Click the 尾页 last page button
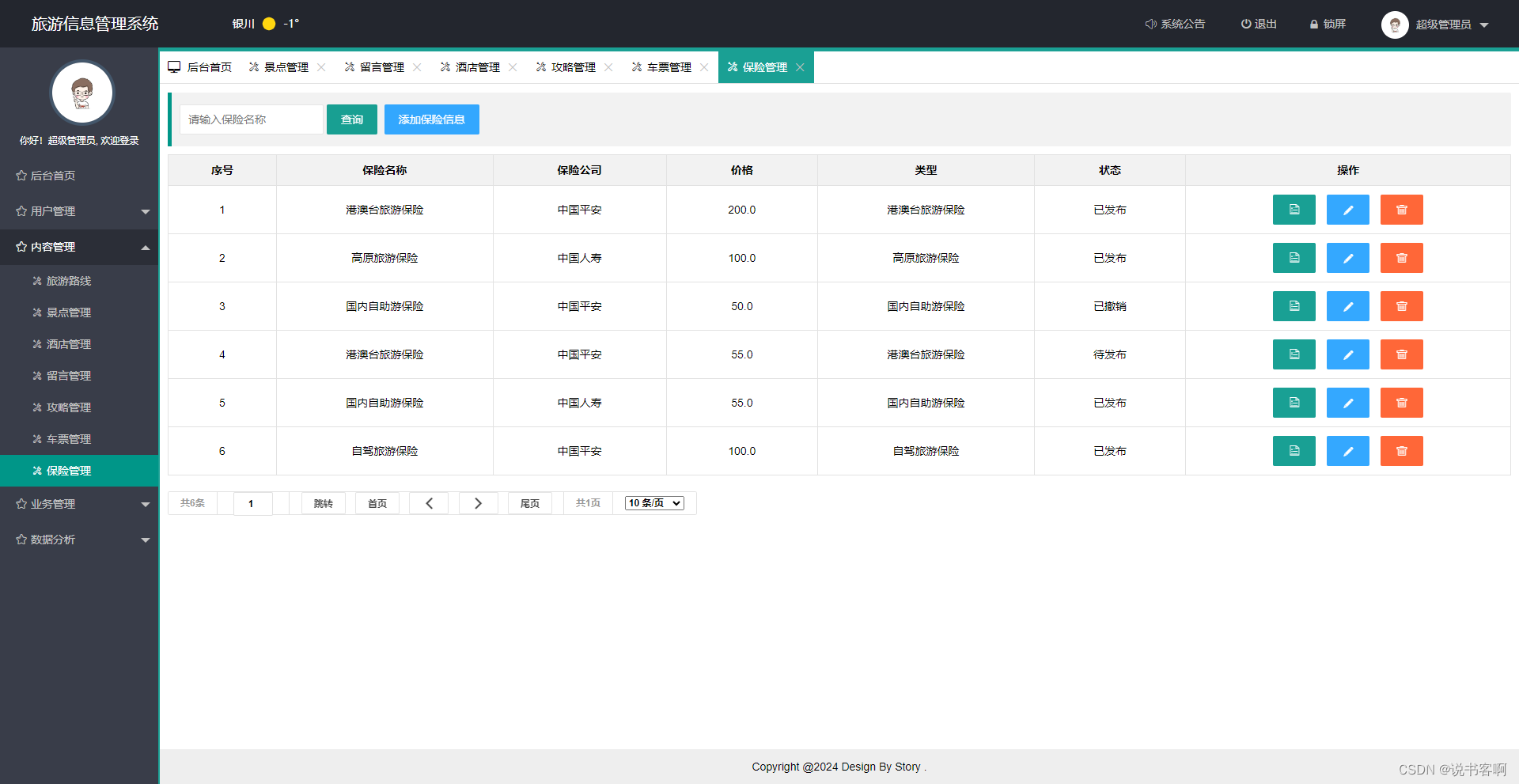 [530, 503]
